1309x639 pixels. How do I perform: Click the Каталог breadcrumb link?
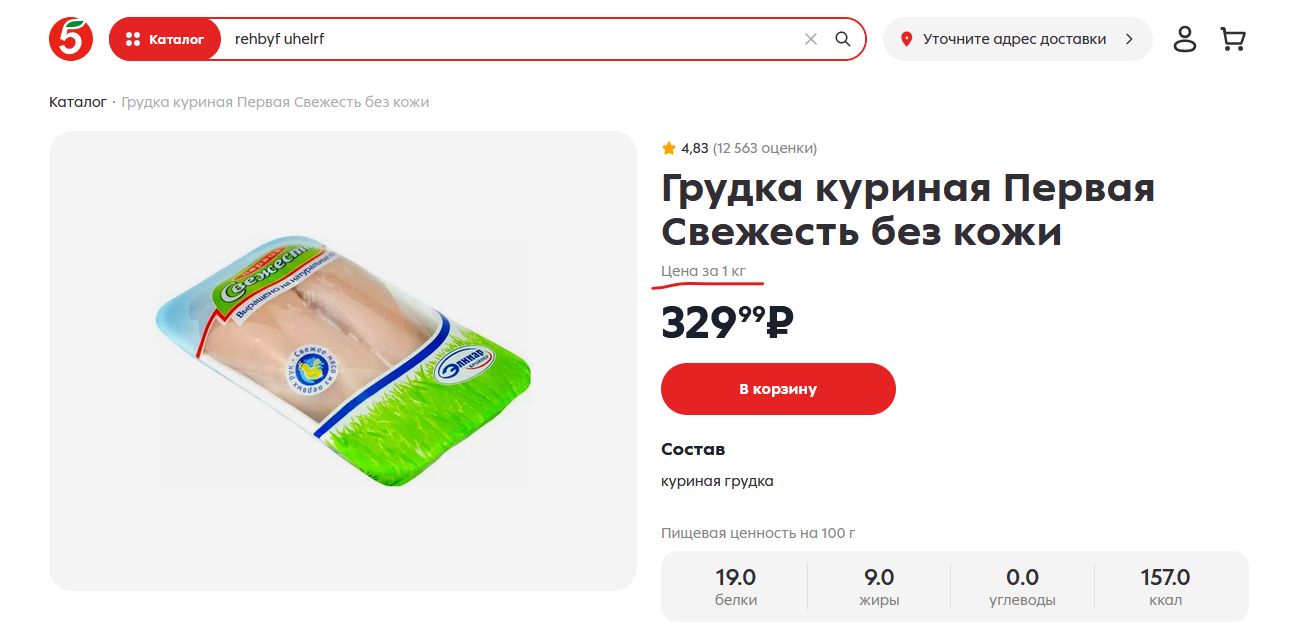click(77, 102)
